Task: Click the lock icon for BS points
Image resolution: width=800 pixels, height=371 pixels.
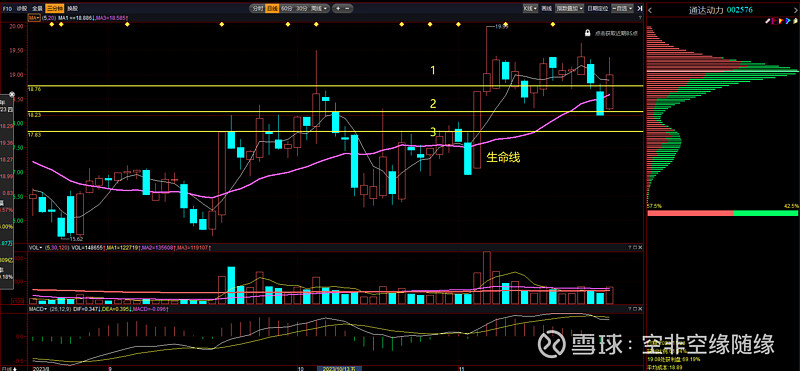Action: pos(588,33)
